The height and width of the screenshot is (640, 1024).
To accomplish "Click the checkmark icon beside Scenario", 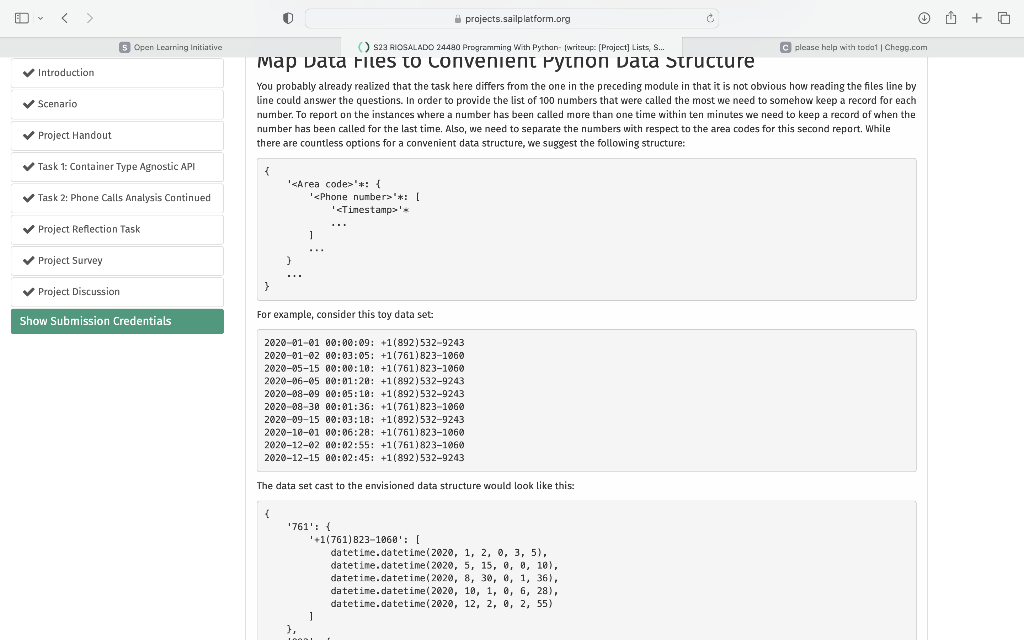I will [x=28, y=104].
